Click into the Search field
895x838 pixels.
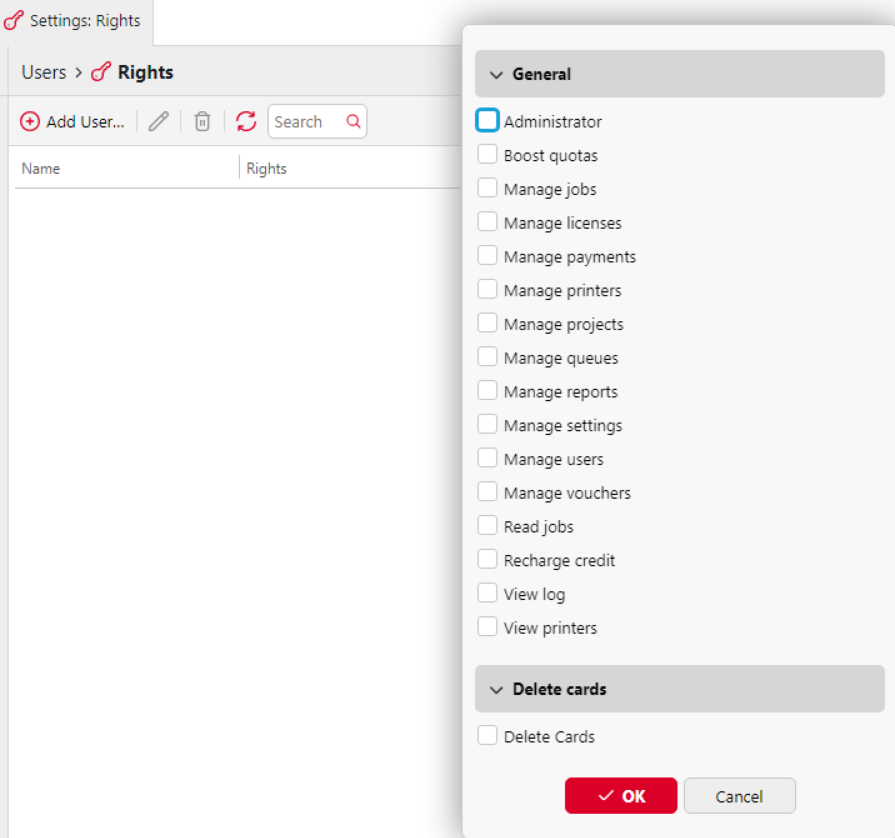[x=305, y=122]
